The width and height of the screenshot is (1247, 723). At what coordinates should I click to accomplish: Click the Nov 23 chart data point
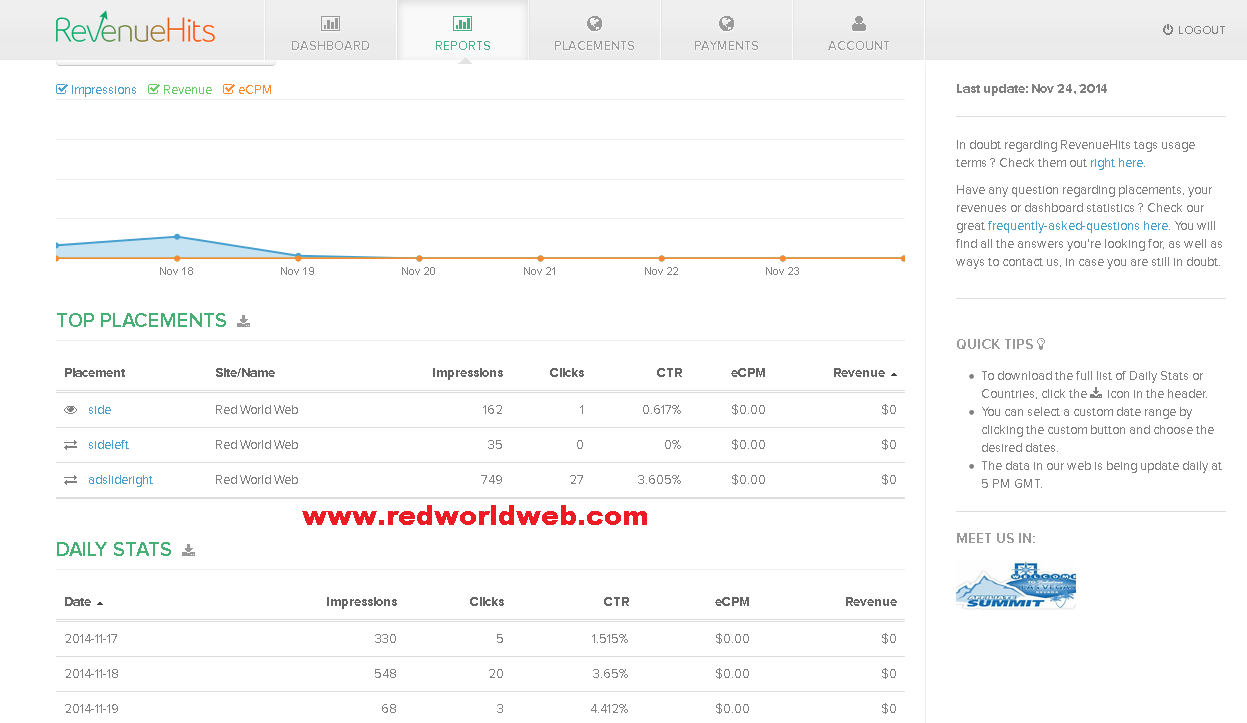coord(782,258)
